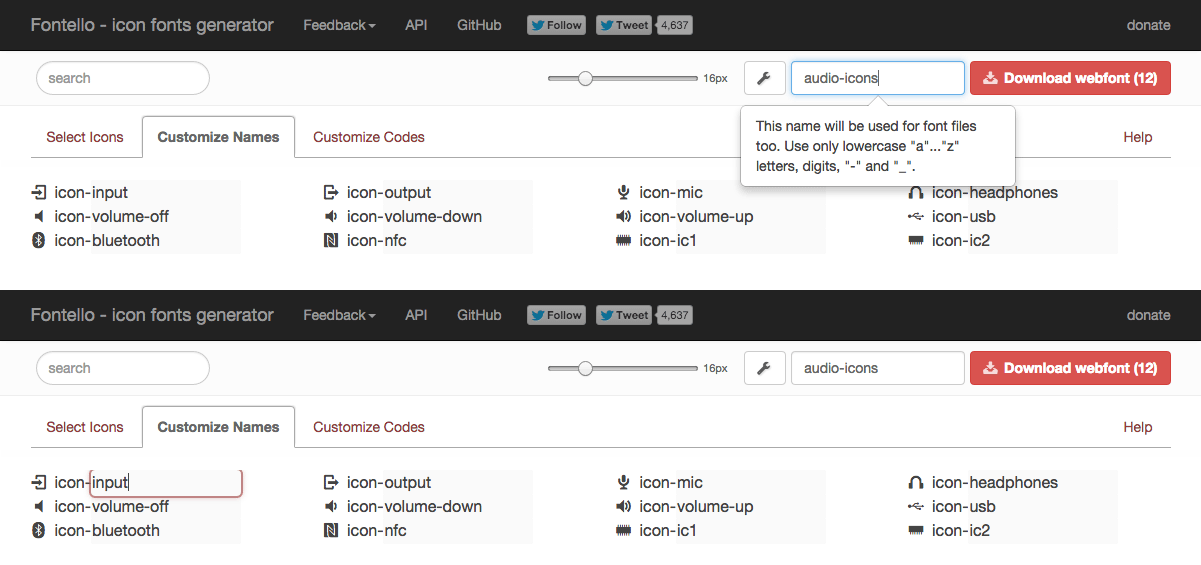Viewport: 1201px width, 565px height.
Task: Click the volume-off speaker glyph in upper page copy
Action: pyautogui.click(x=39, y=217)
